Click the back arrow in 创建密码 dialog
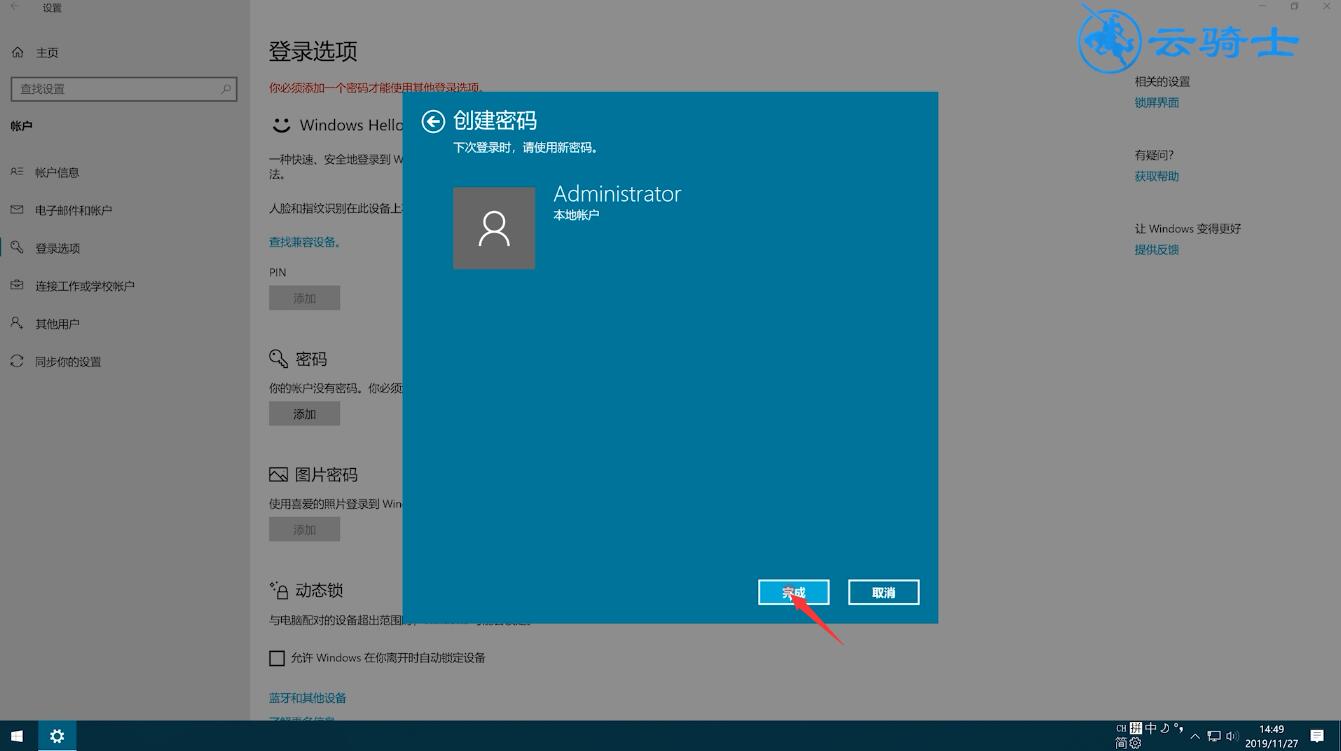The height and width of the screenshot is (751, 1341). tap(433, 122)
